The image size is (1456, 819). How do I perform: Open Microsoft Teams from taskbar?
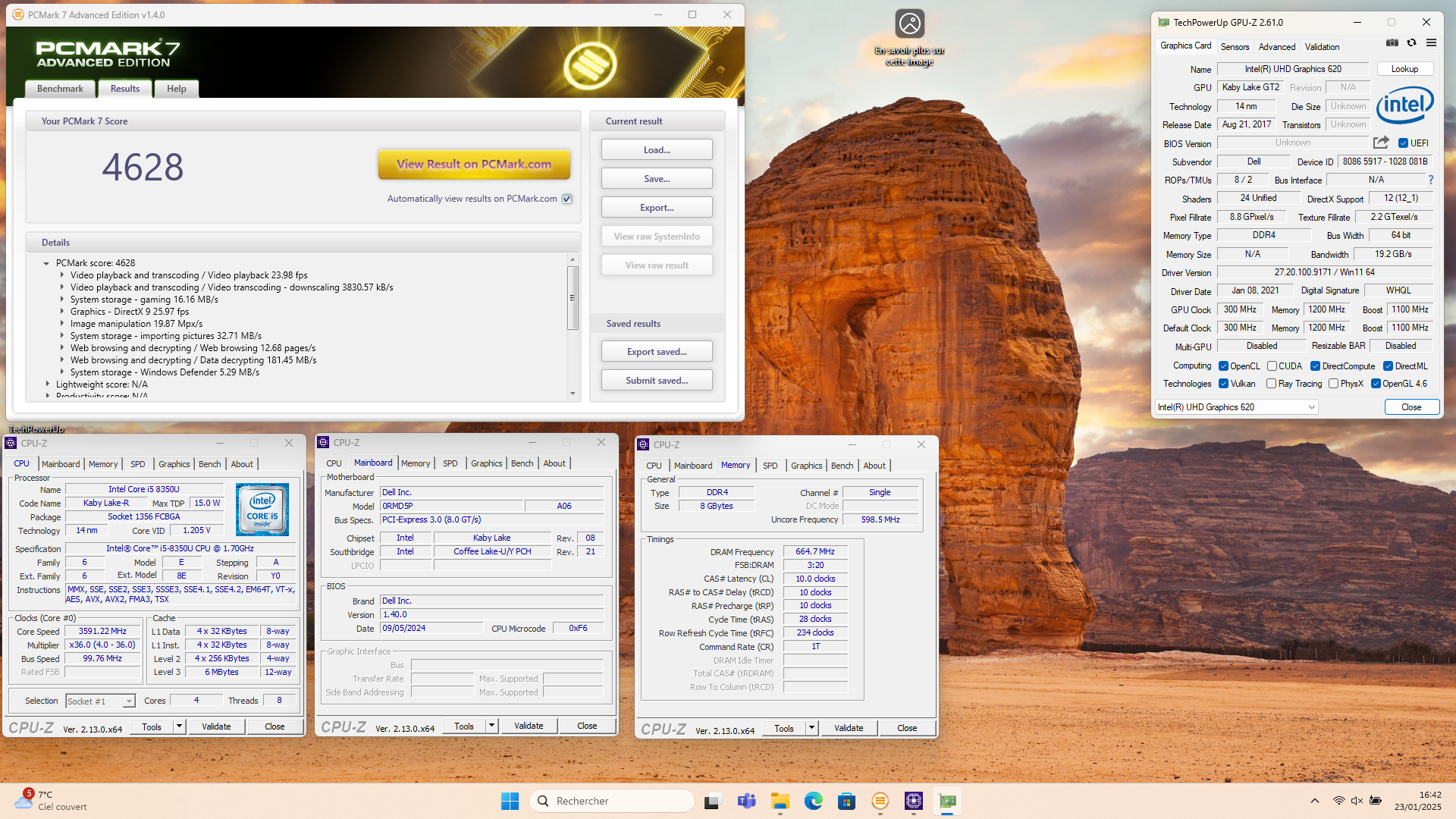[x=747, y=801]
